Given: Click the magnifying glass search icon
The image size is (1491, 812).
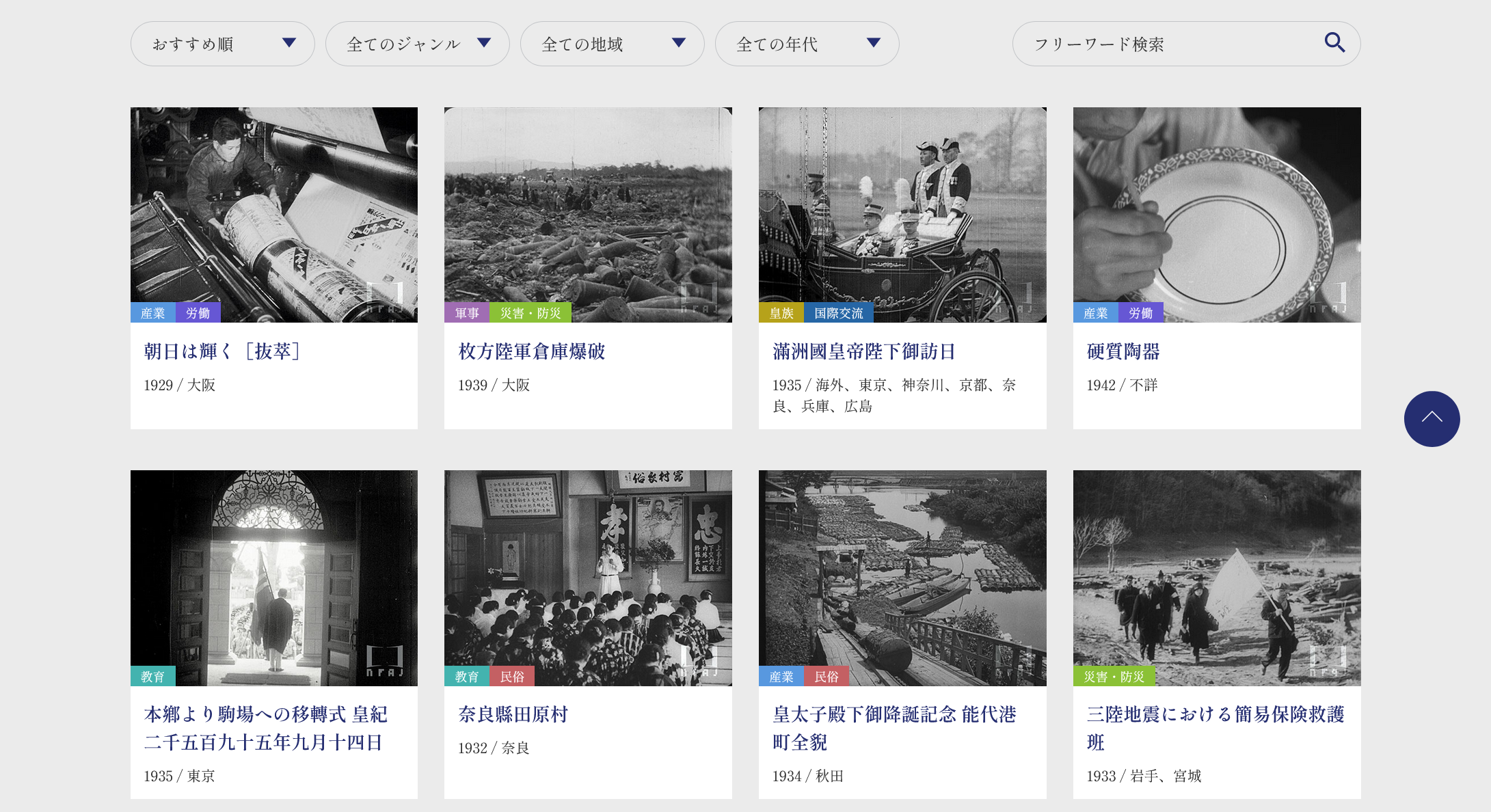Looking at the screenshot, I should [x=1334, y=43].
